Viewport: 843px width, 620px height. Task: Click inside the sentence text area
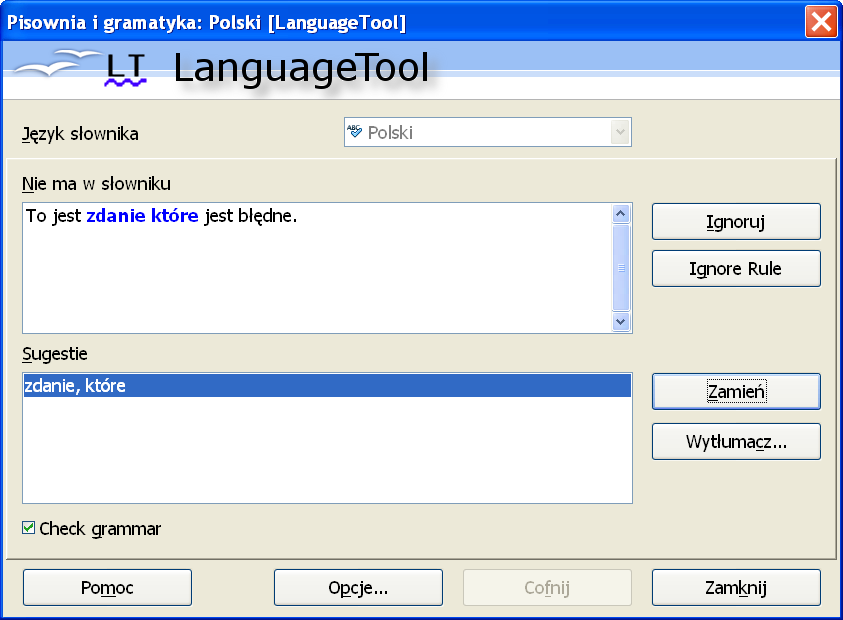[317, 268]
